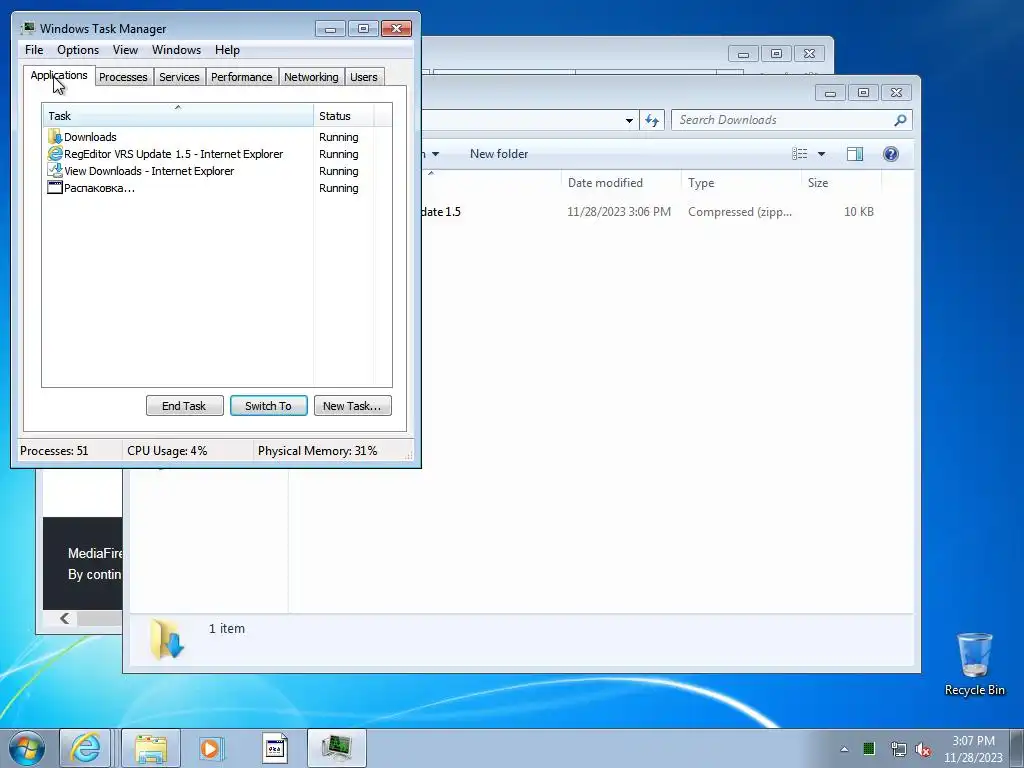Open the Recycle Bin desktop icon
Viewport: 1024px width, 768px height.
click(x=974, y=664)
